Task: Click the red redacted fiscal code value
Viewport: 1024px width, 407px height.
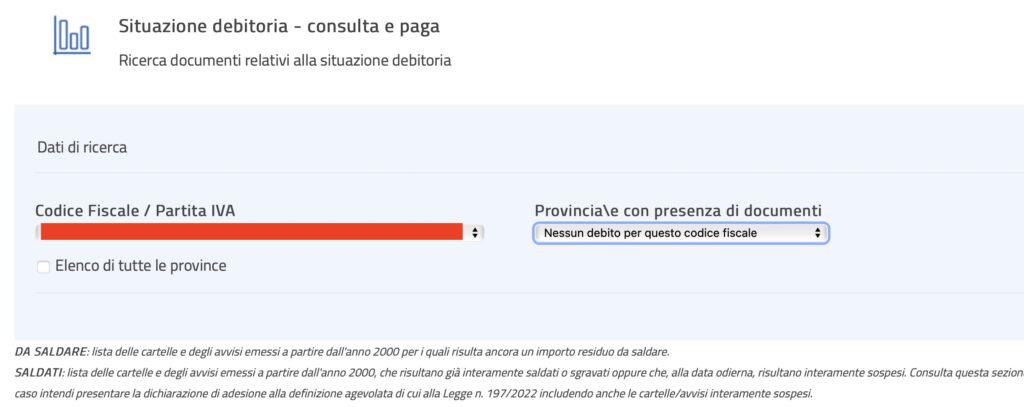Action: coord(251,232)
